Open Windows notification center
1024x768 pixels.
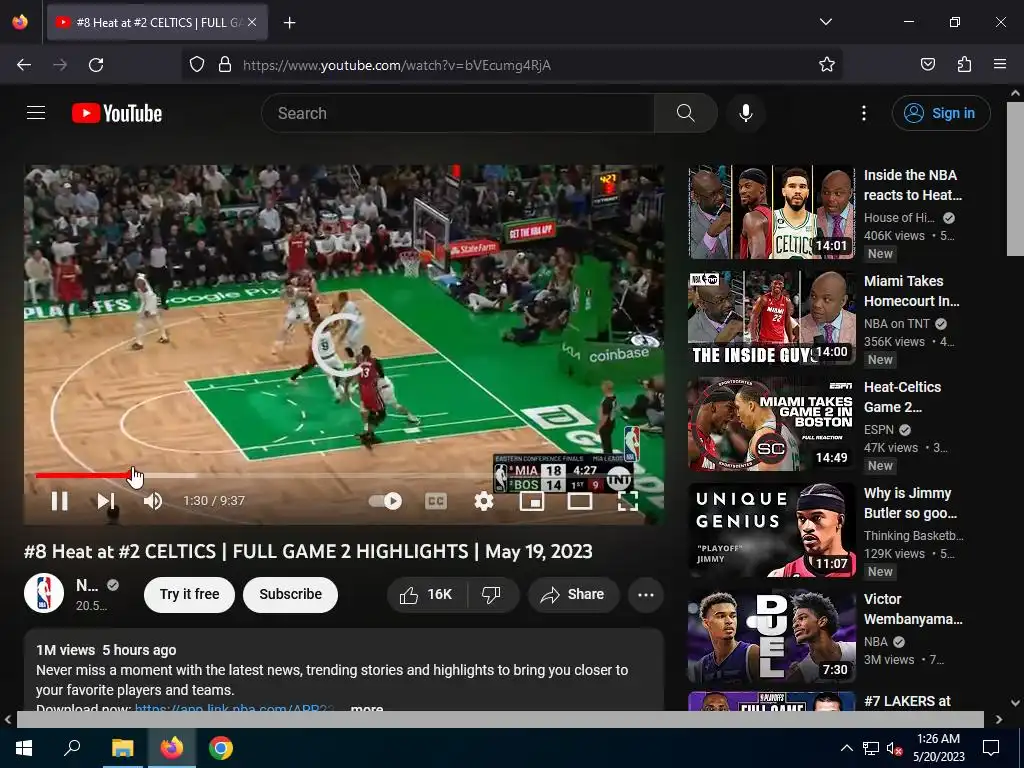coord(991,748)
